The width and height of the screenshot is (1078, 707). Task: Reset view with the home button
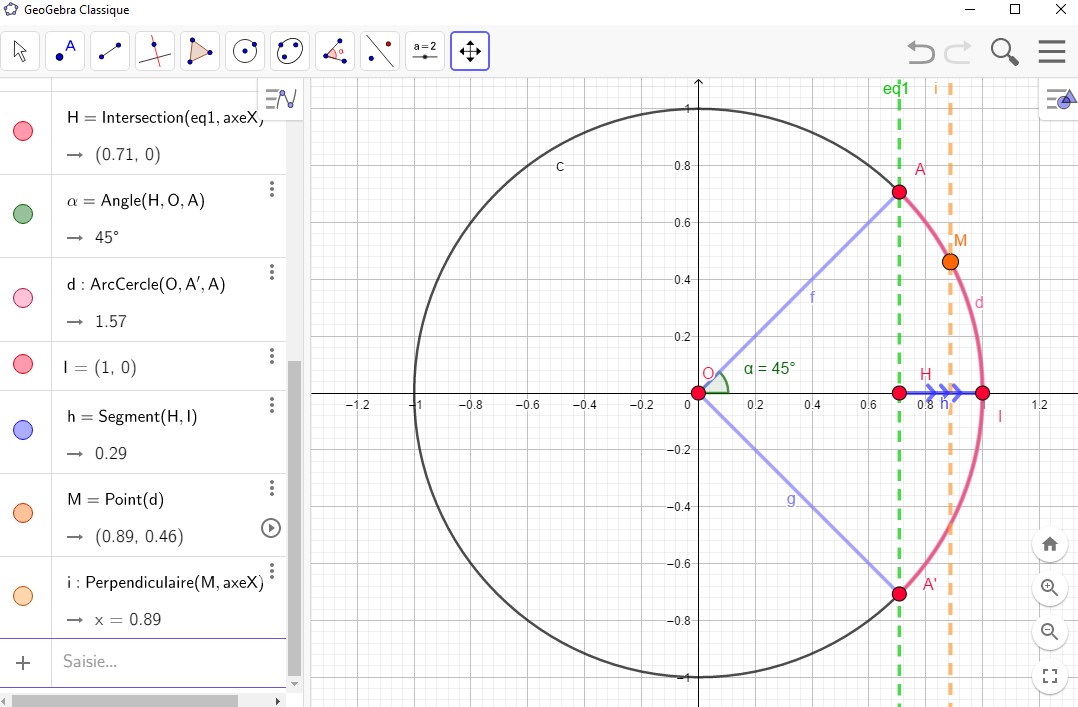(x=1050, y=545)
